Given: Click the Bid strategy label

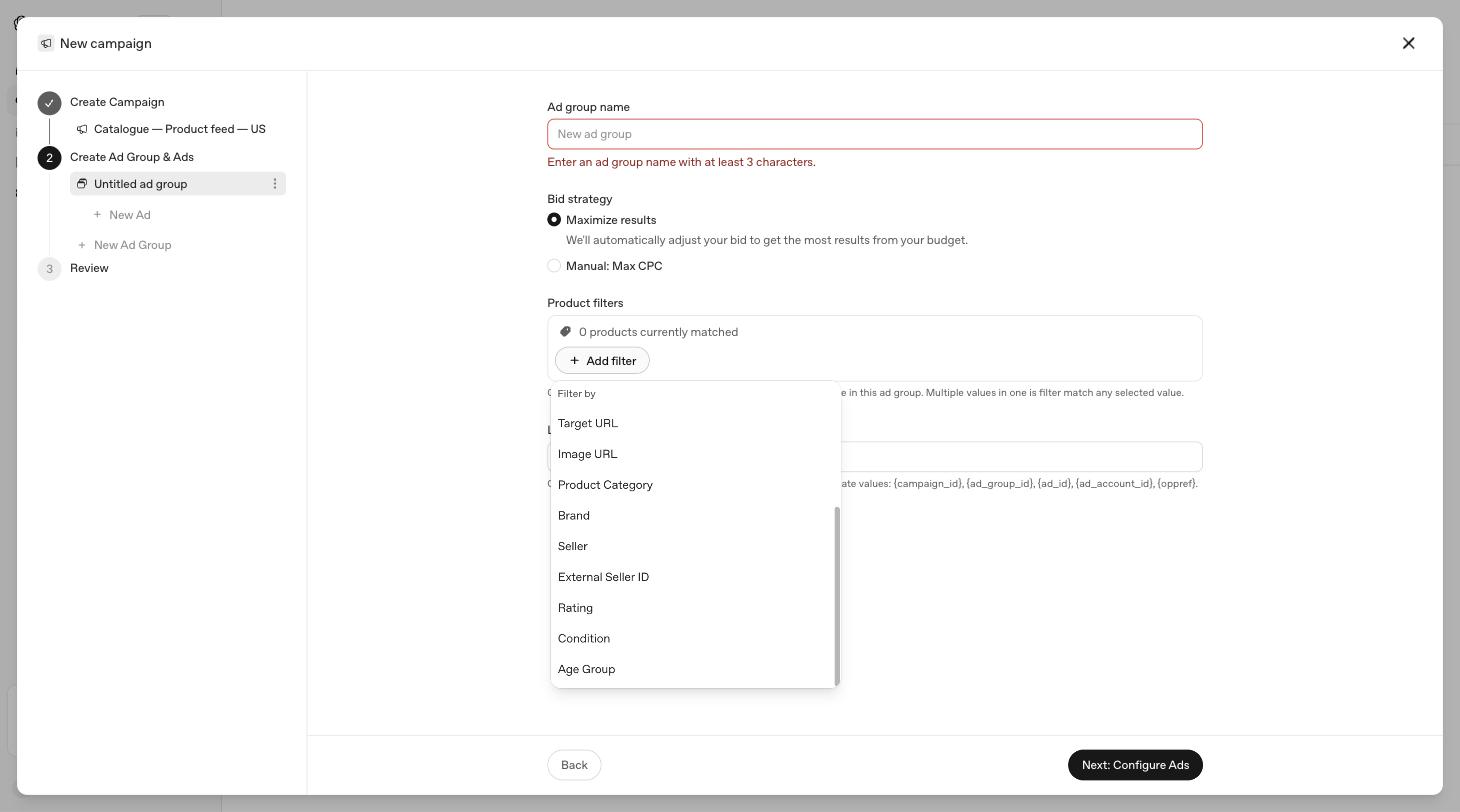Looking at the screenshot, I should (580, 199).
